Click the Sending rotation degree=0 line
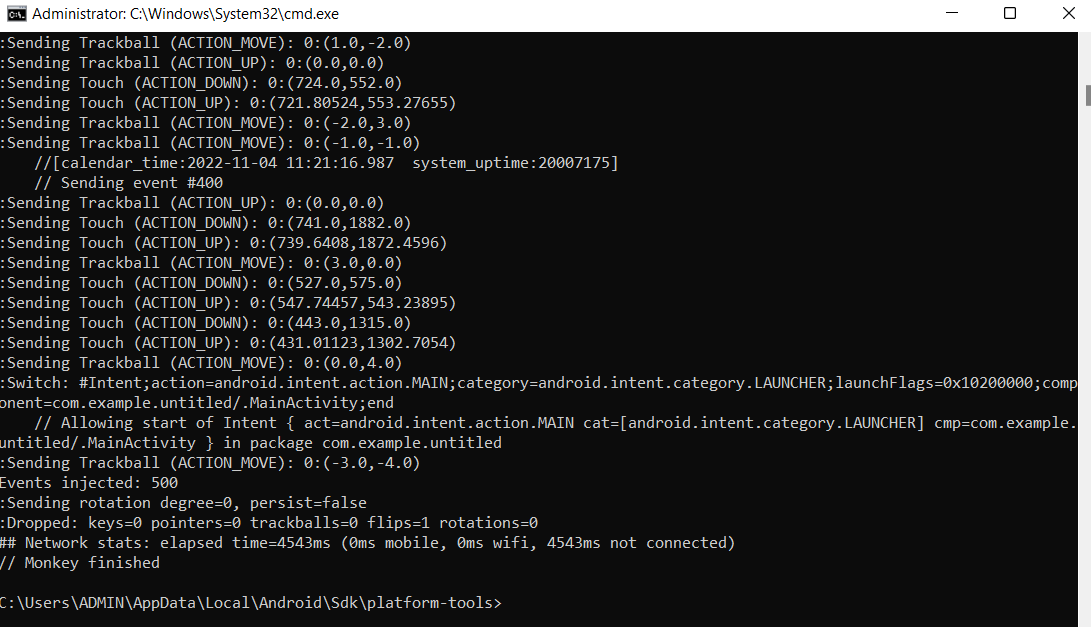Image resolution: width=1091 pixels, height=627 pixels. (x=183, y=502)
